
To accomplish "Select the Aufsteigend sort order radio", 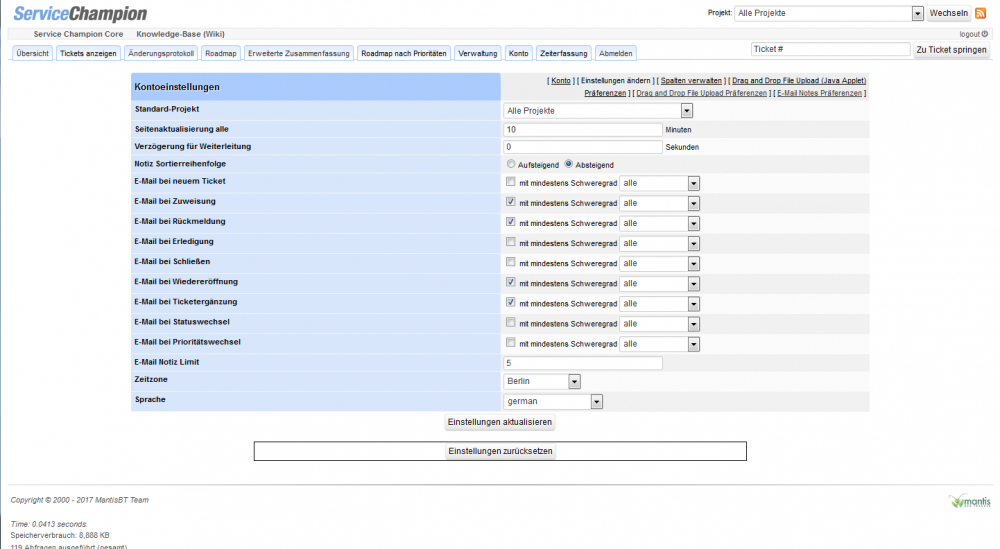I will tap(511, 164).
